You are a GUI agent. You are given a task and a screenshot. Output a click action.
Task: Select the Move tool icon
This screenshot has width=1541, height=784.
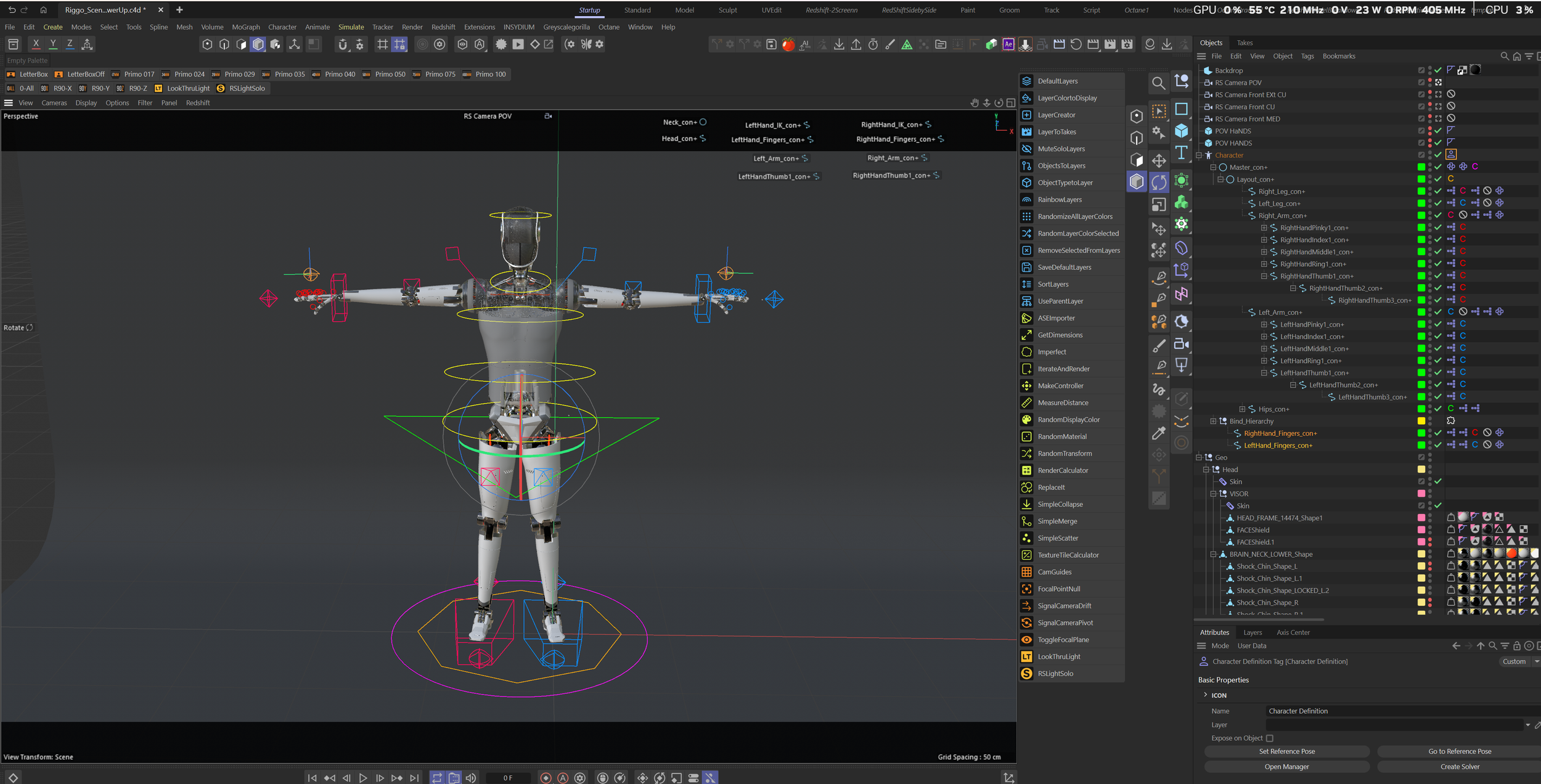point(1159,160)
